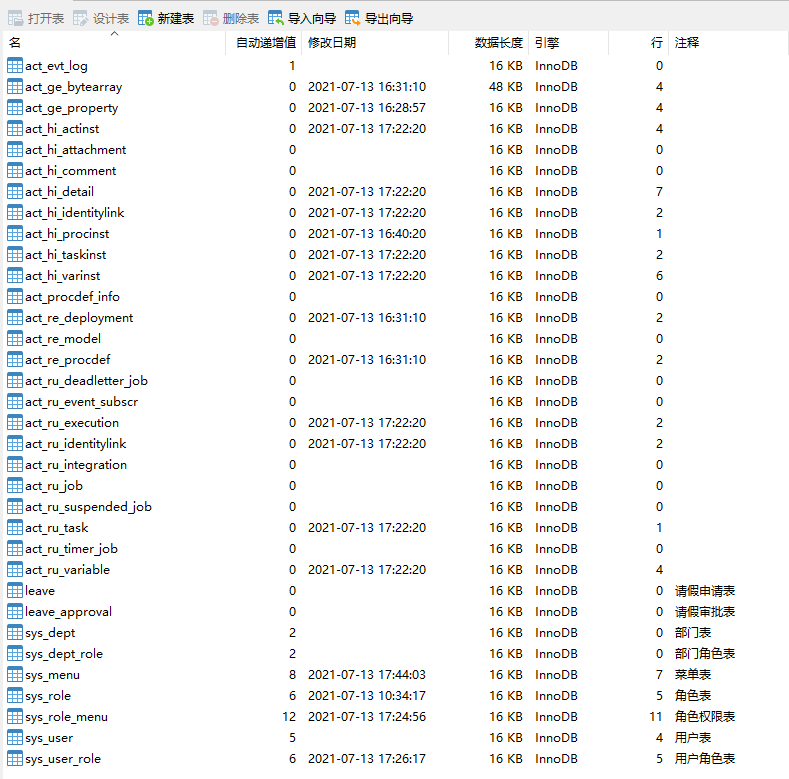This screenshot has height=779, width=789.
Task: Click the 2021-07-13 16:28:57 date cell
Action: pos(367,108)
